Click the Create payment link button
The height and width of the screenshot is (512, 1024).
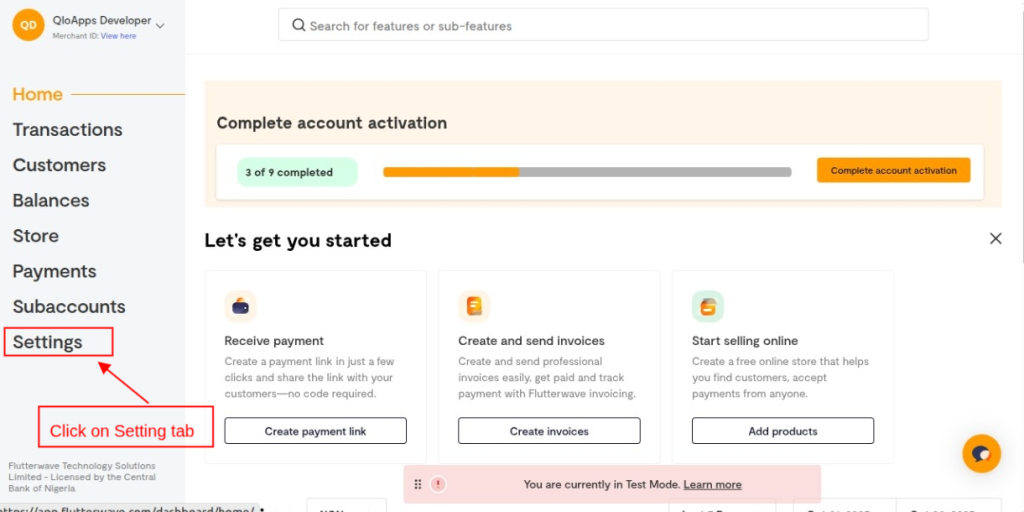click(x=315, y=431)
